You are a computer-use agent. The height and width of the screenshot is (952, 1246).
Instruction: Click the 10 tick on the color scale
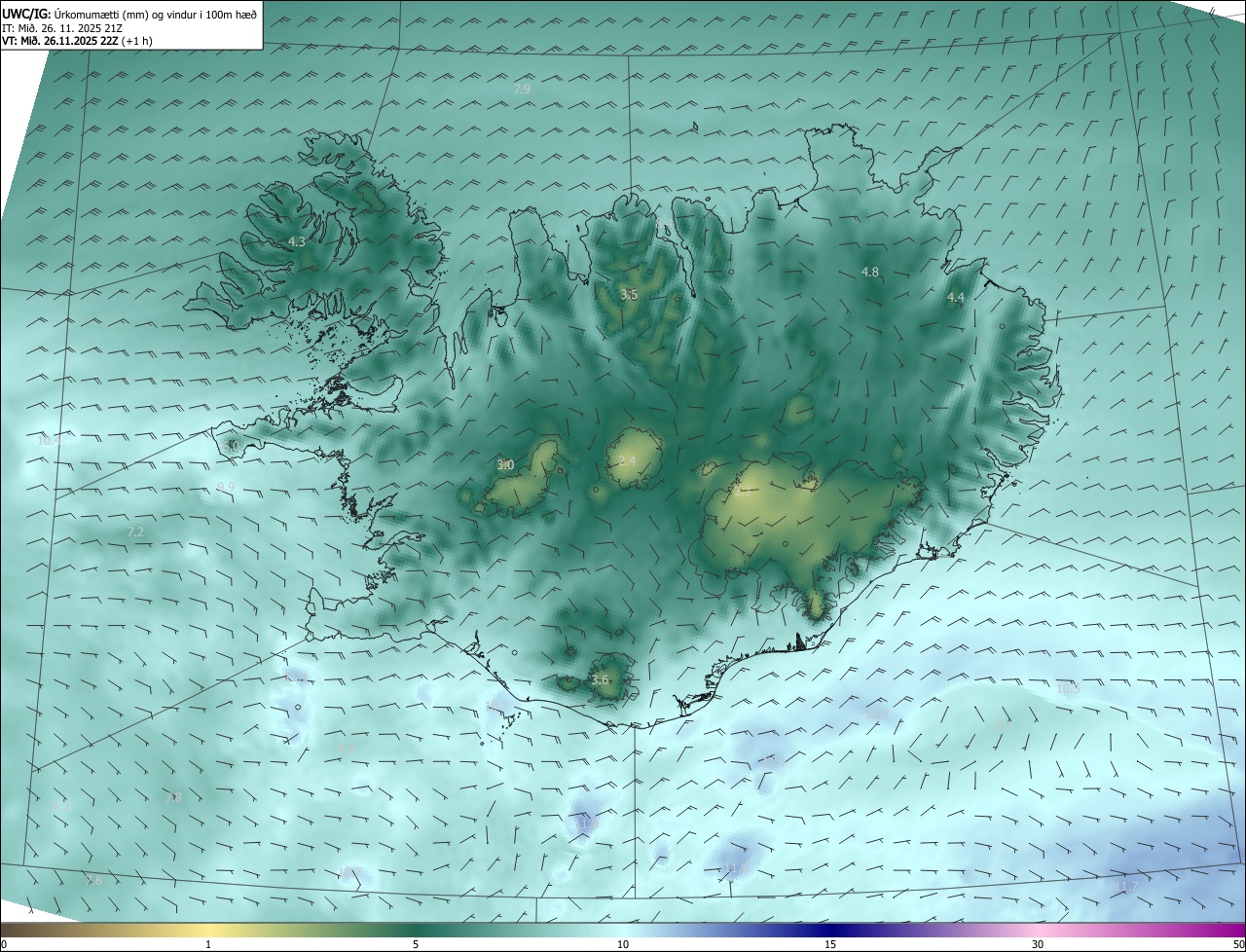pyautogui.click(x=623, y=944)
